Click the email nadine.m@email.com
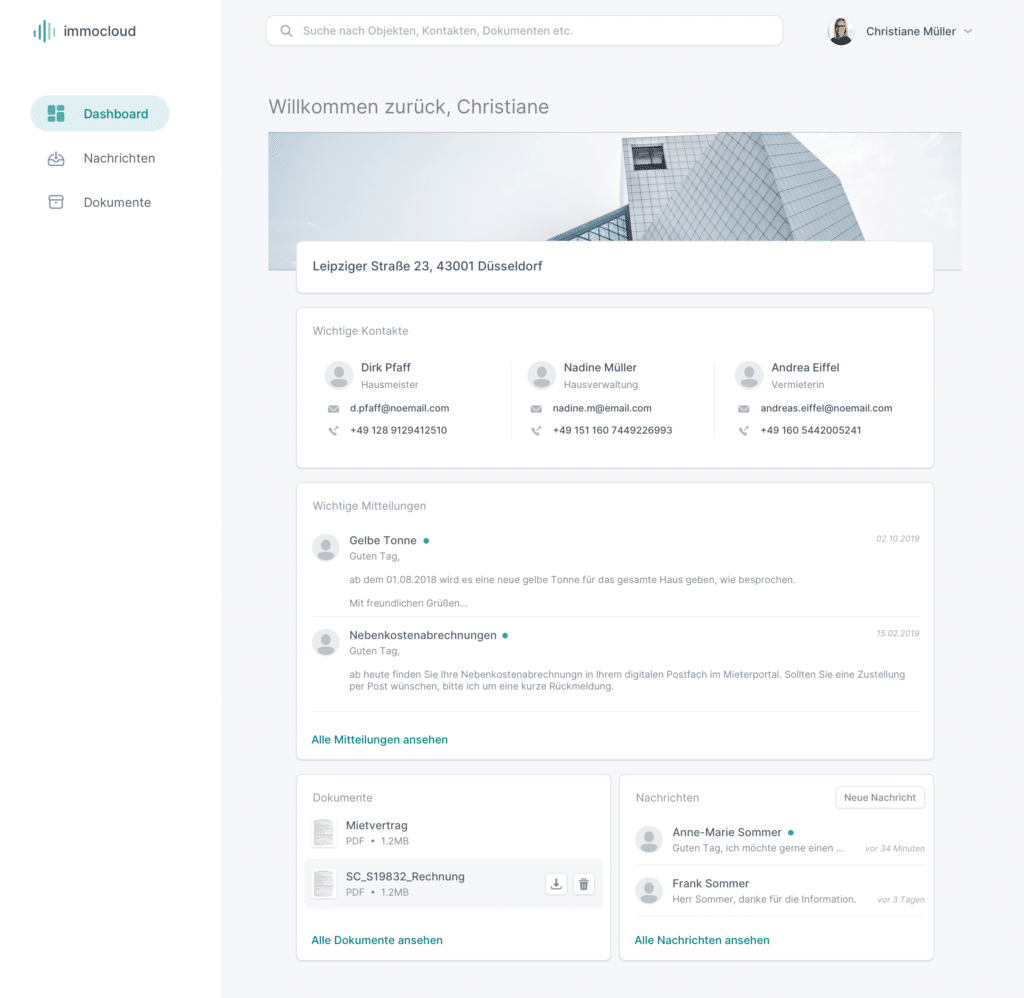 pyautogui.click(x=602, y=408)
